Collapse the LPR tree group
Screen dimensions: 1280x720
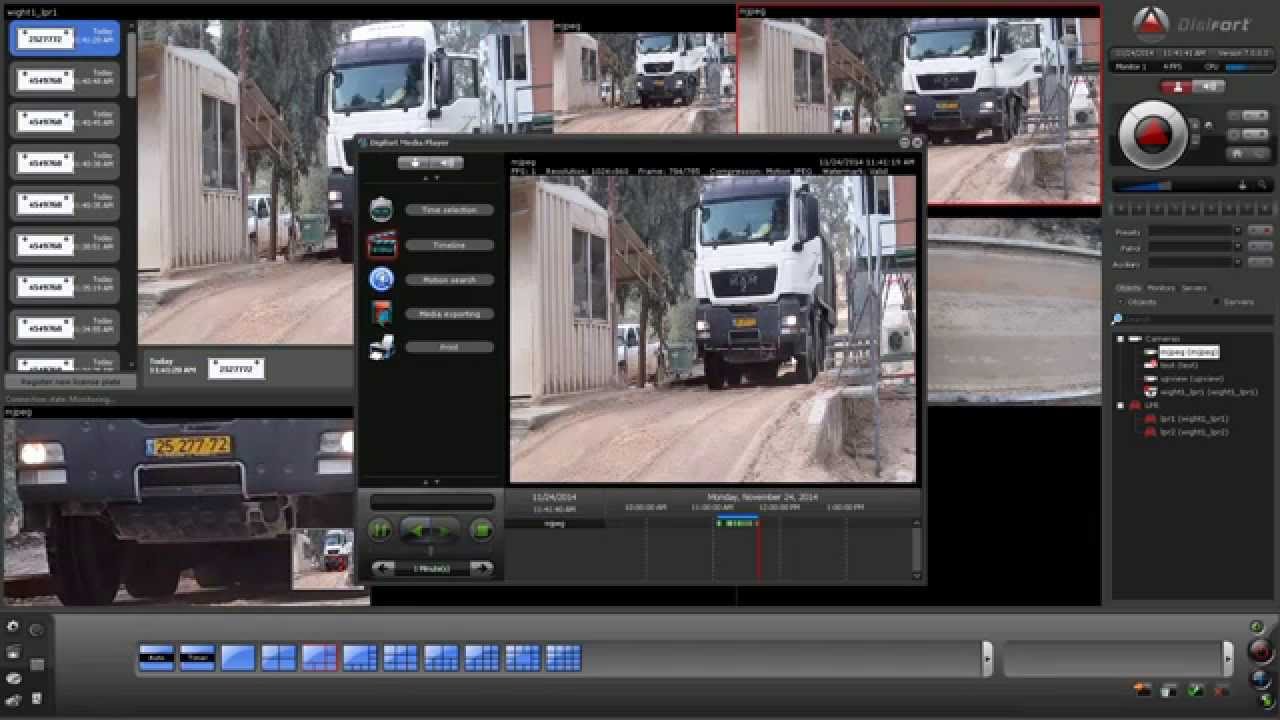pos(1120,405)
